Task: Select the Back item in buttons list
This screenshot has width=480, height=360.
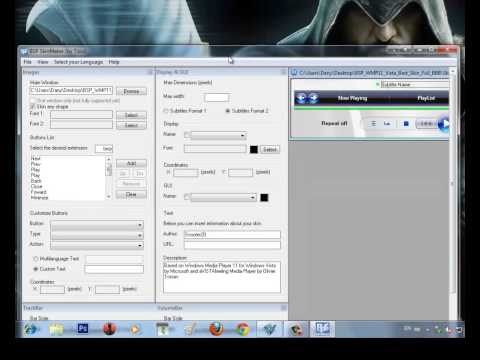Action: (36, 181)
